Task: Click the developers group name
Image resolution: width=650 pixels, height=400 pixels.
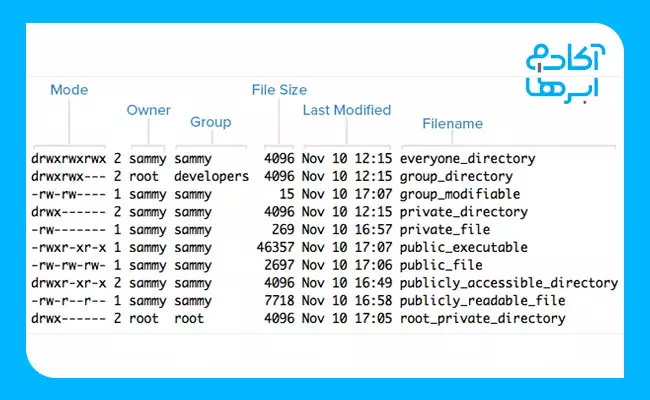Action: pos(211,176)
